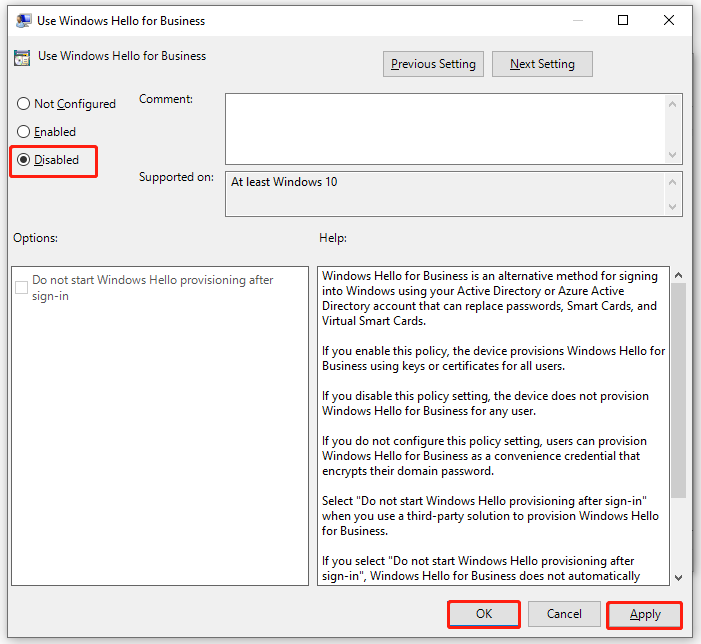Screen dimensions: 701x644
Task: Click the policy setting icon beside heading
Action: click(22, 58)
